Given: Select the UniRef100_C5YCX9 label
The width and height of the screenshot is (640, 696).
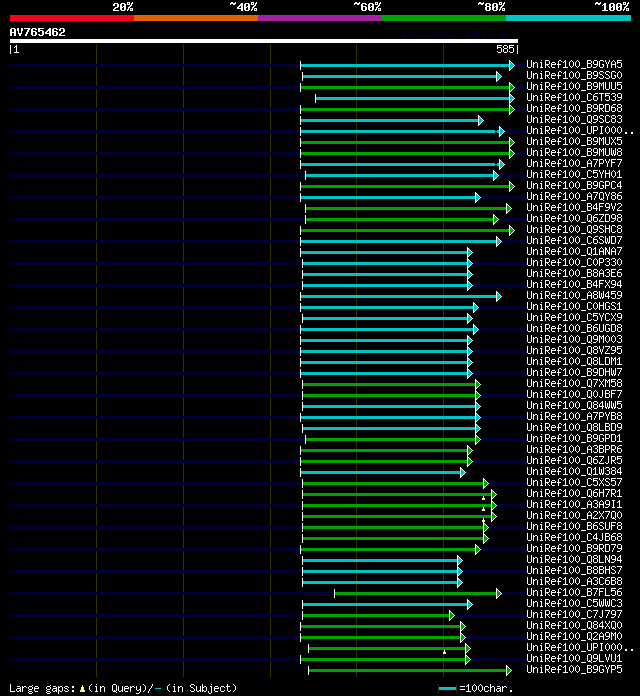Looking at the screenshot, I should 574,317.
